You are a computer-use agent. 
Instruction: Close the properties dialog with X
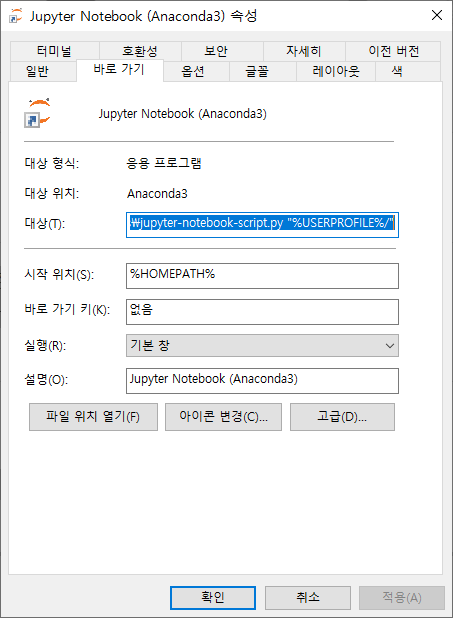click(x=437, y=15)
